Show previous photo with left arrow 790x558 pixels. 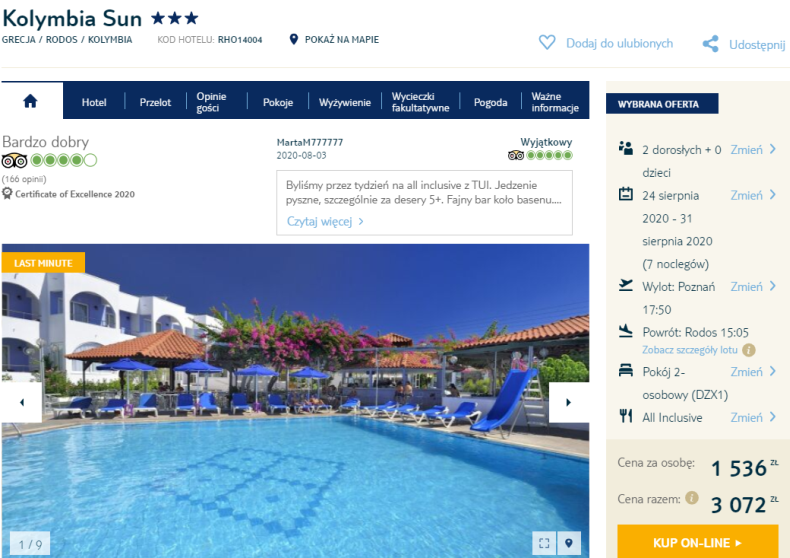22,402
